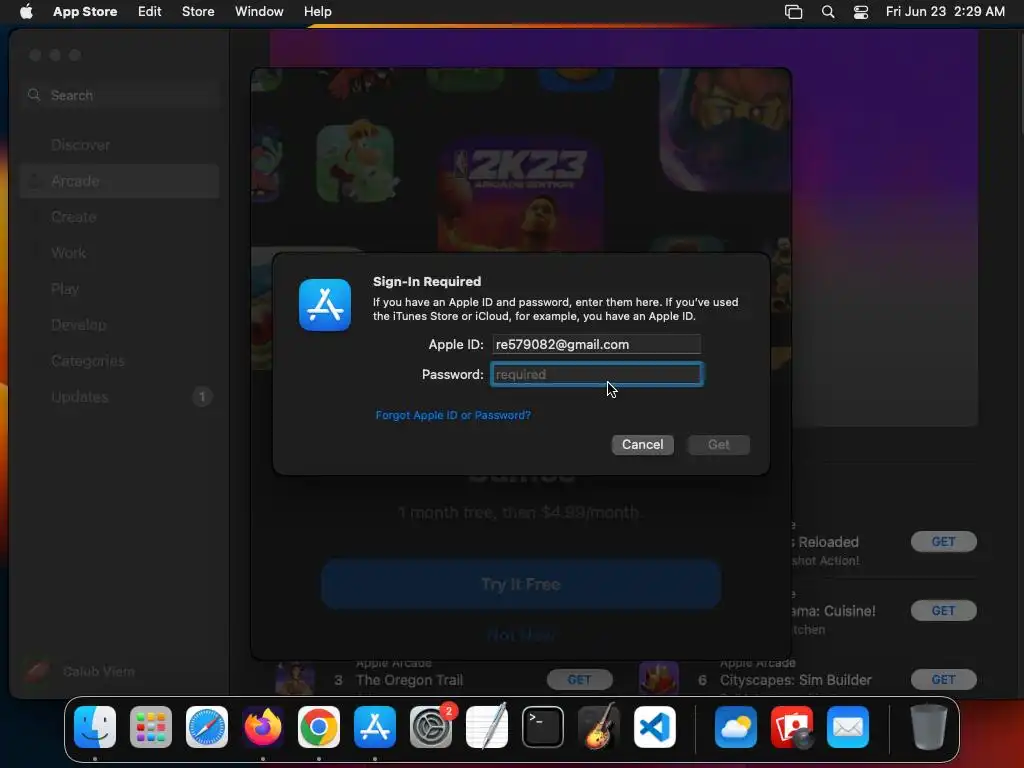Select Play in the sidebar
This screenshot has width=1024, height=768.
point(120,289)
